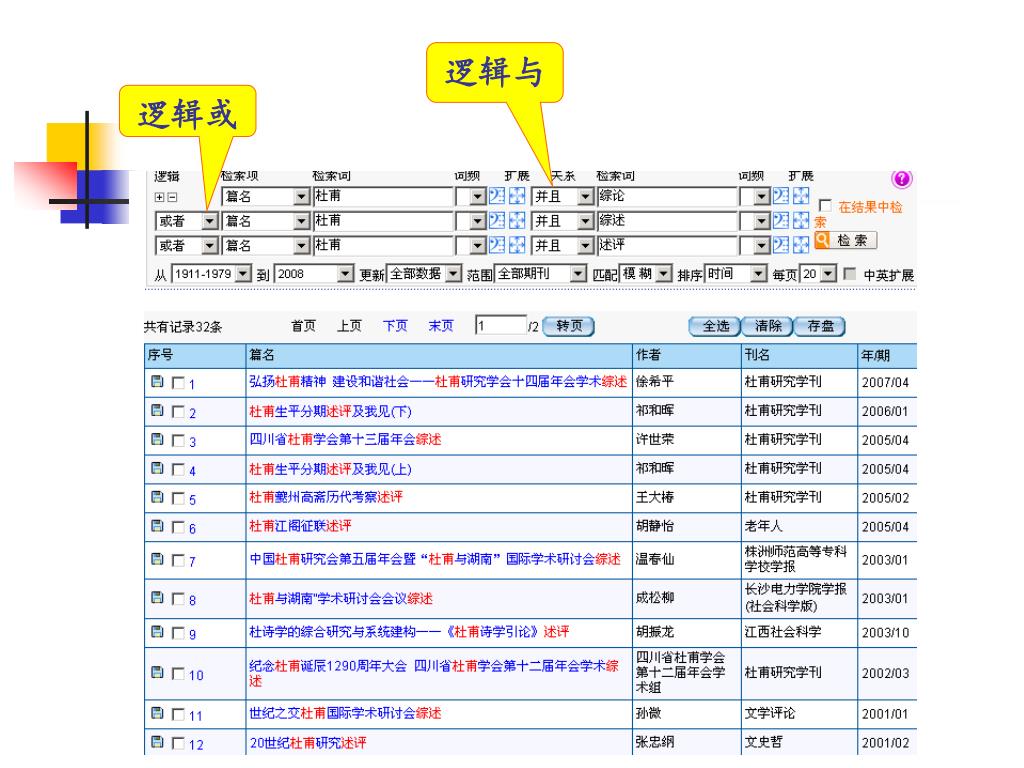Go to next page via 下页

click(x=395, y=326)
